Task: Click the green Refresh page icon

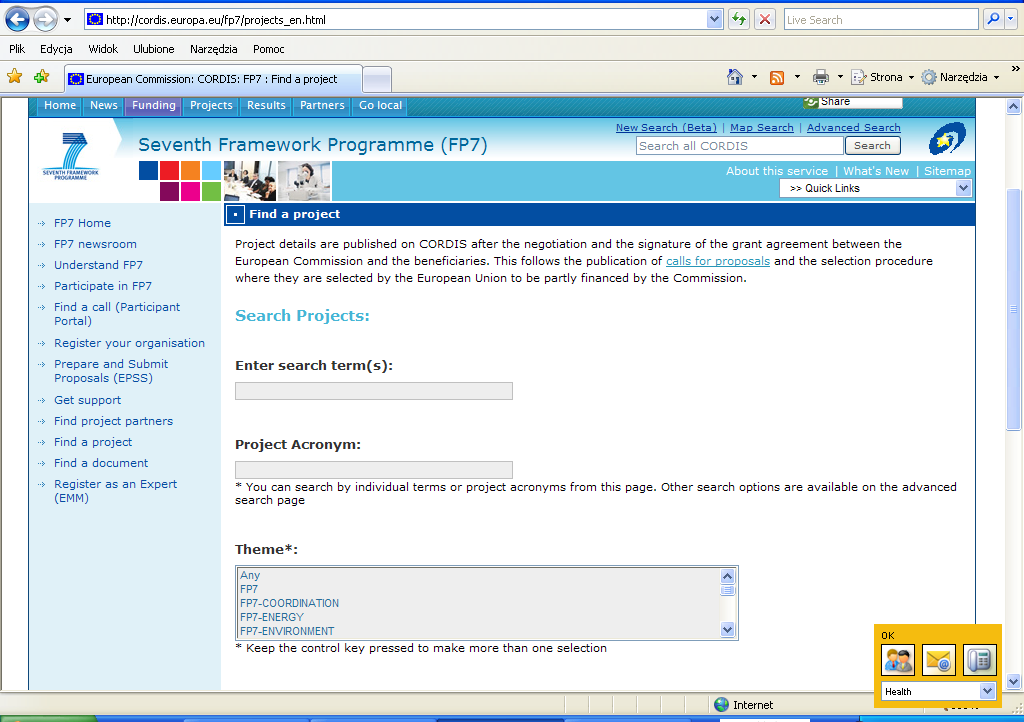Action: (739, 20)
